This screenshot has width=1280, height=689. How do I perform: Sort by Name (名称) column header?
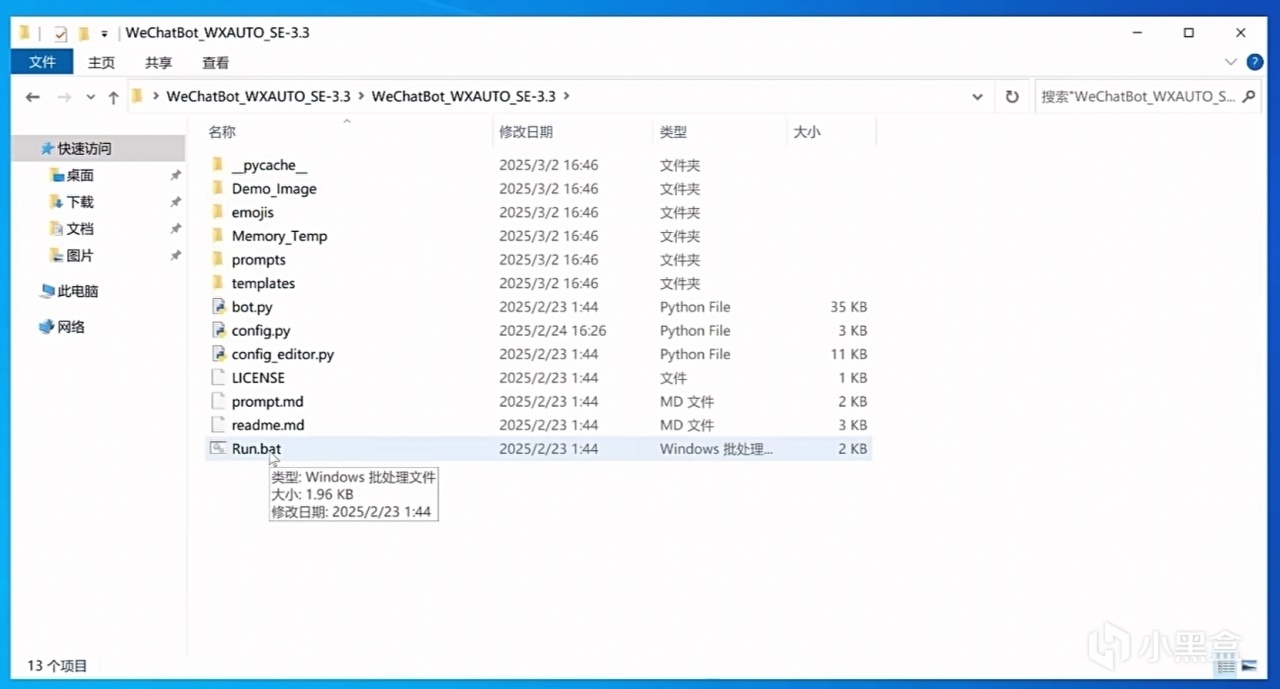click(222, 132)
